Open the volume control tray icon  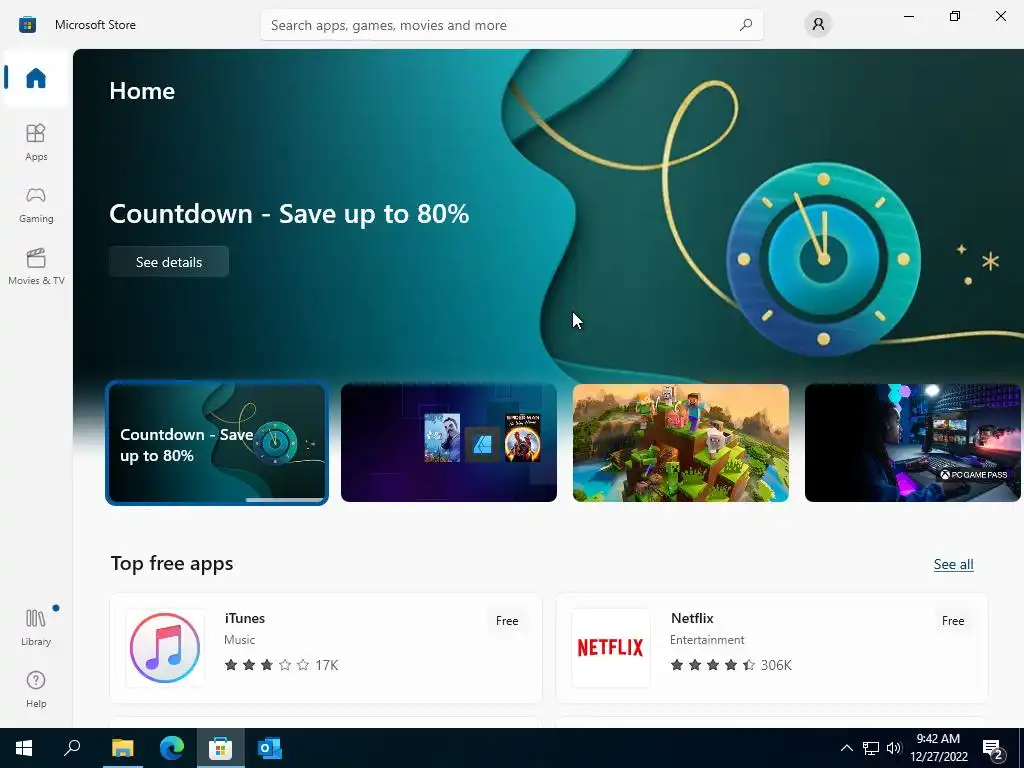tap(894, 748)
